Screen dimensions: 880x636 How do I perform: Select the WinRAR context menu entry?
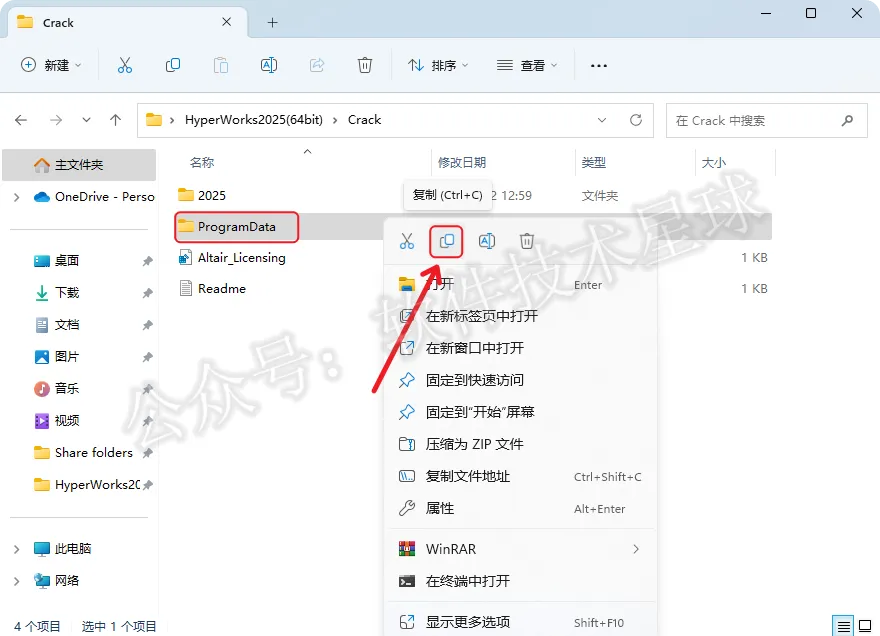coord(521,549)
